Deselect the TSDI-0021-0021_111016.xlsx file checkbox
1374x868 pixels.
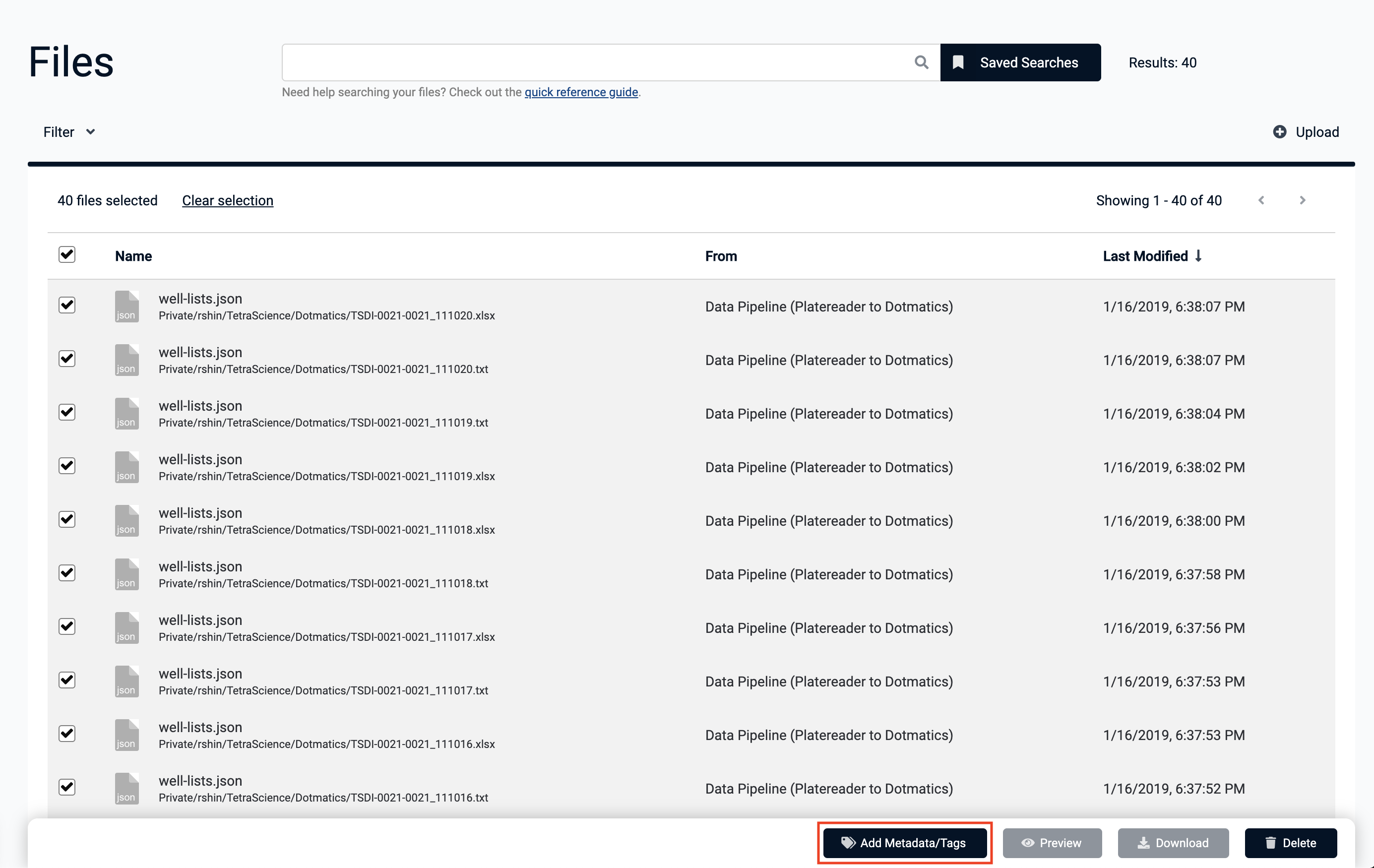(67, 733)
